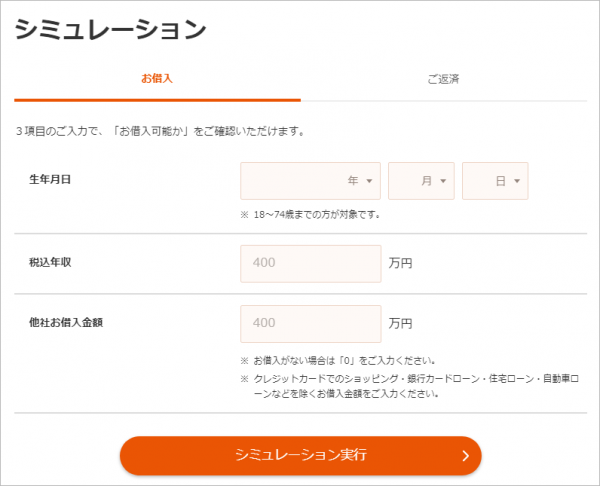Click the chevron icon on the orange button
Image resolution: width=600 pixels, height=486 pixels.
[x=466, y=456]
